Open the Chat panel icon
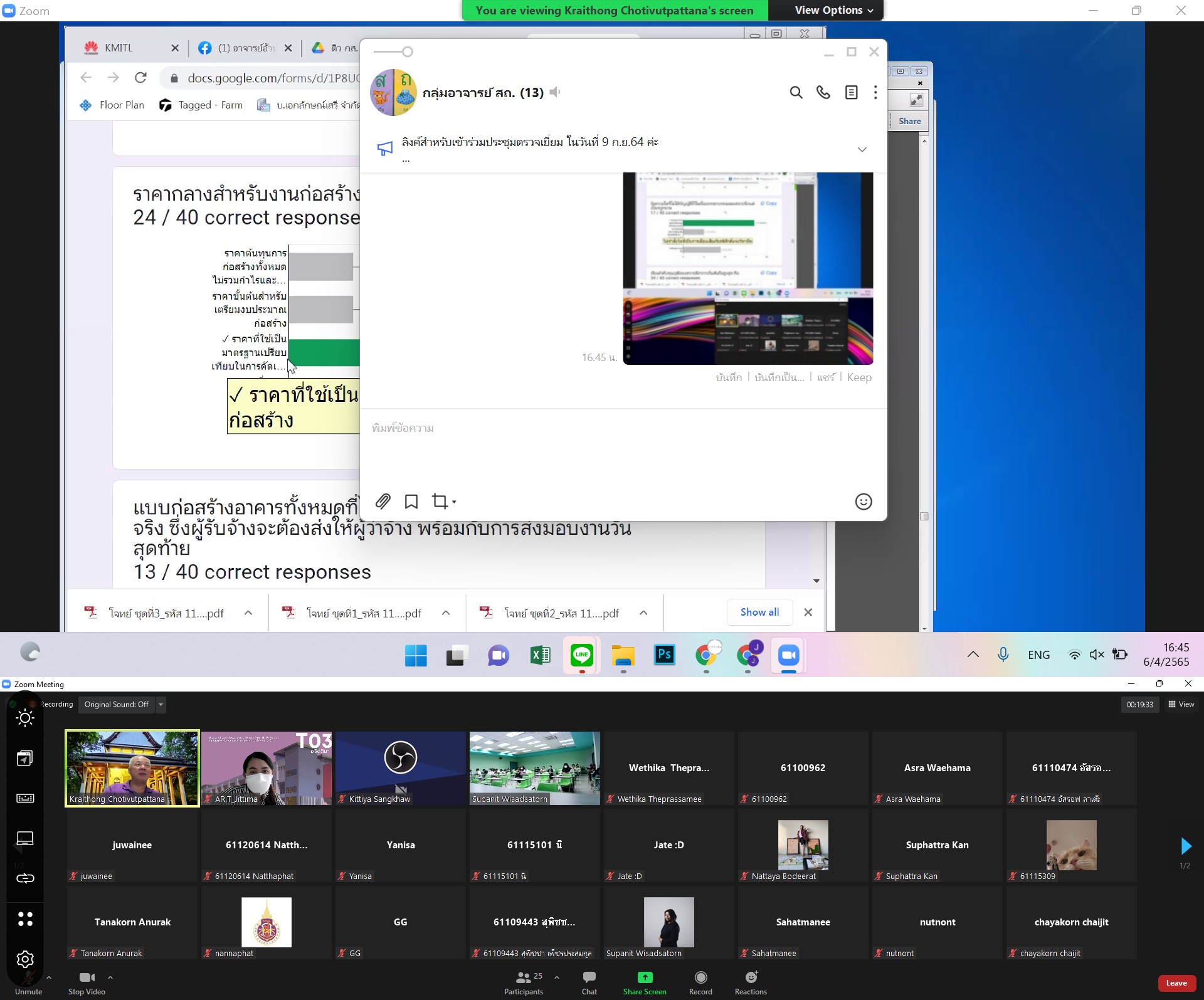The height and width of the screenshot is (1000, 1204). tap(589, 977)
